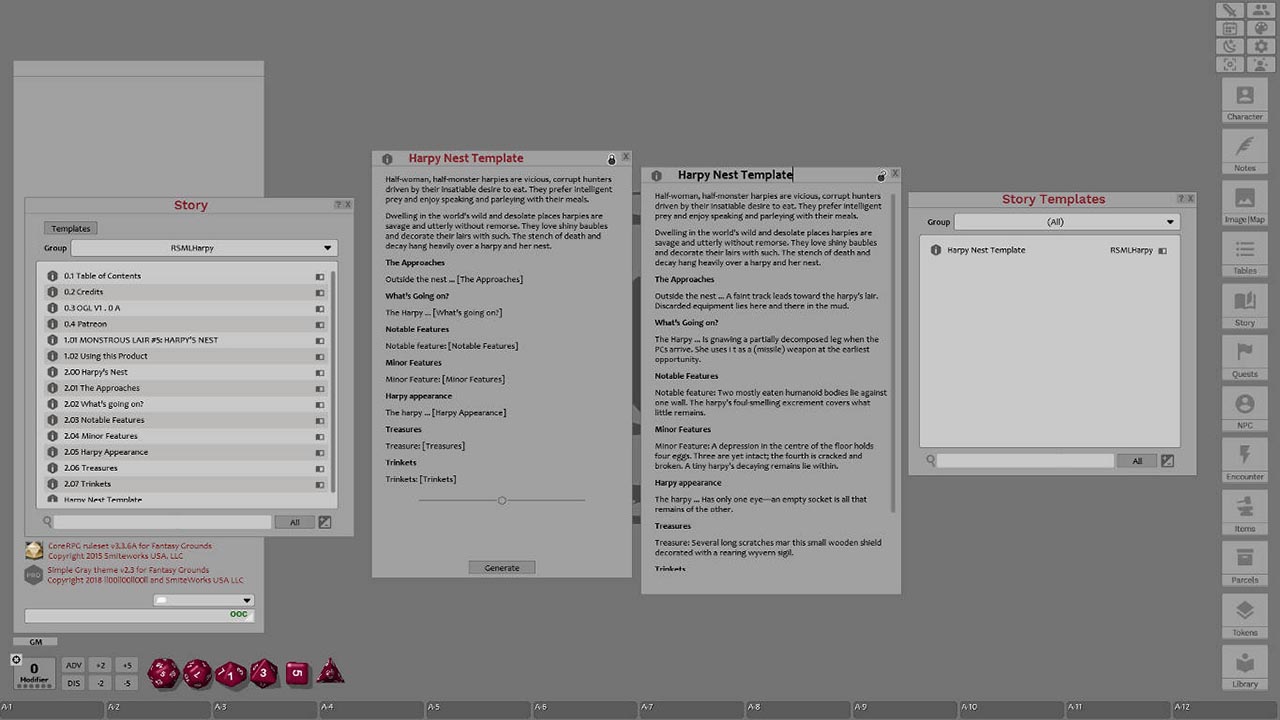1280x720 pixels.
Task: Open the Image|Map sidebar panel
Action: coord(1244,203)
